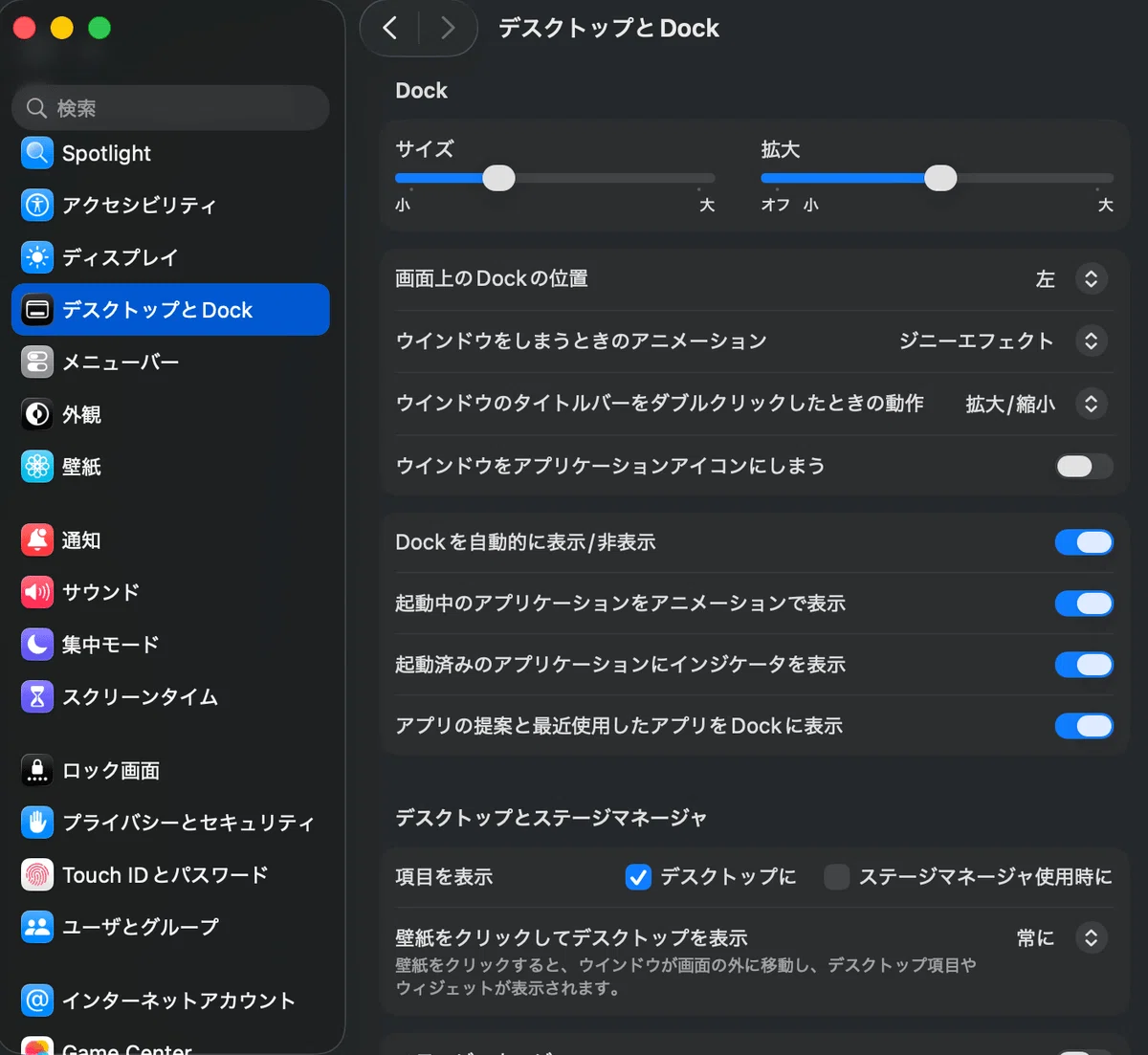Click the 項目を表示 label
This screenshot has height=1055, width=1148.
tap(444, 877)
